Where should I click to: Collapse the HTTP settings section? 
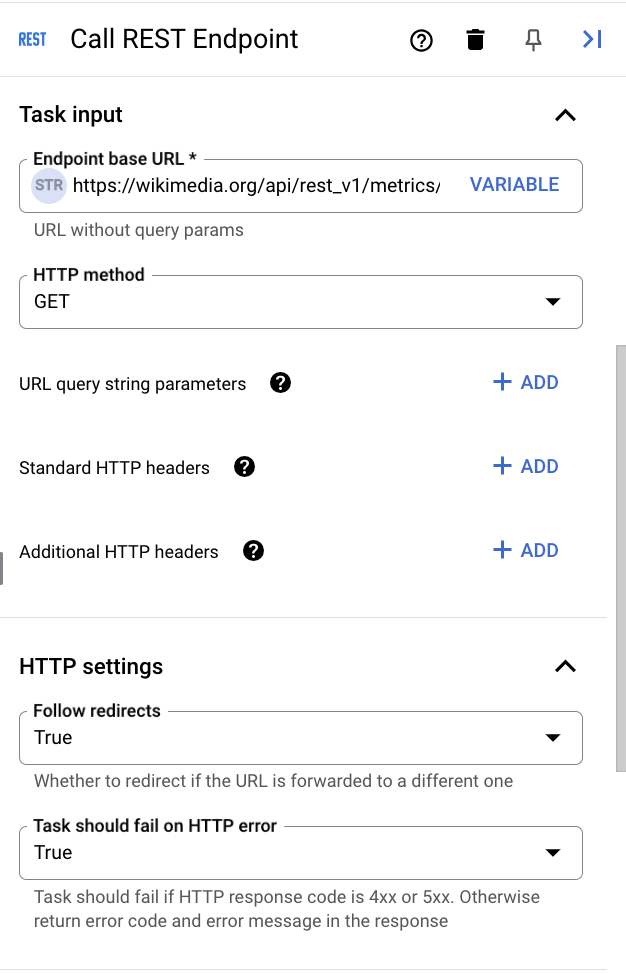click(x=565, y=666)
